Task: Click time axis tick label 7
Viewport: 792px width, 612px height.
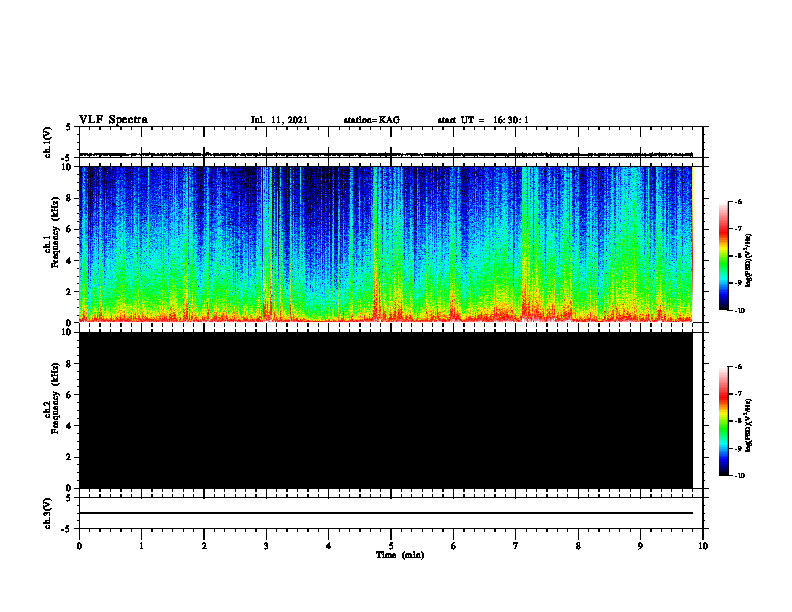Action: pos(516,546)
